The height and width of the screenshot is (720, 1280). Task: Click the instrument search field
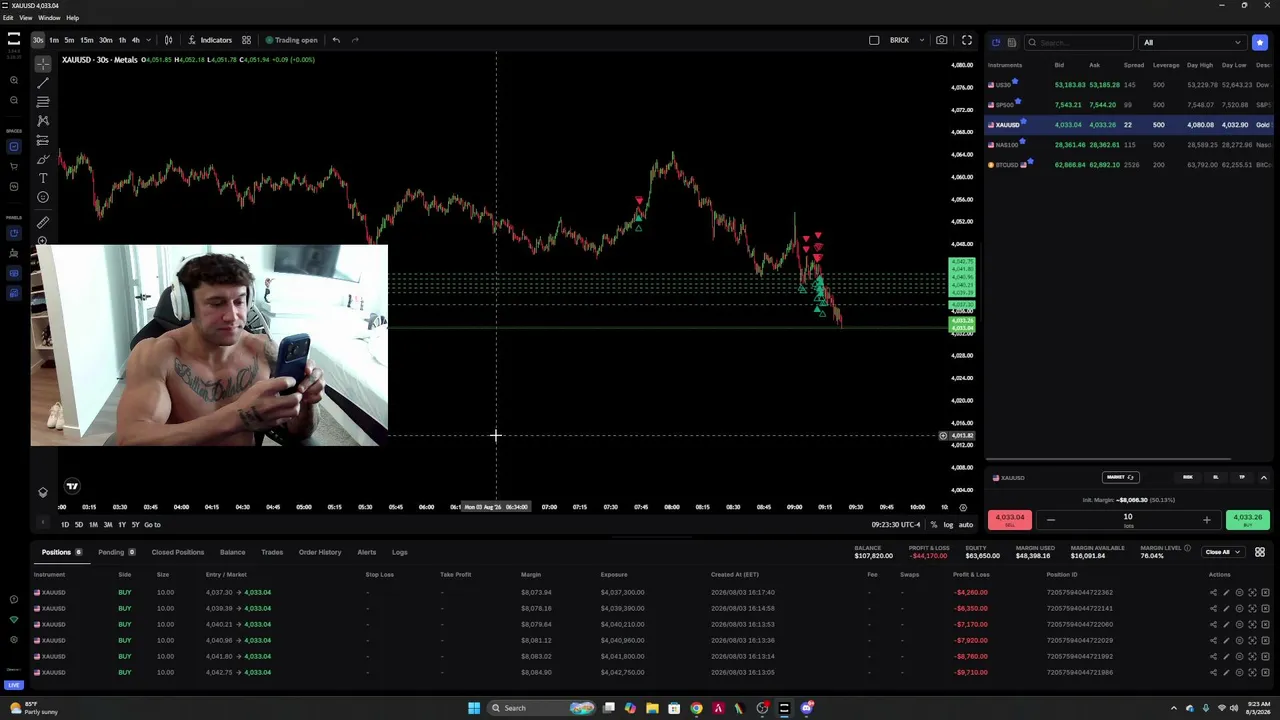click(1078, 42)
